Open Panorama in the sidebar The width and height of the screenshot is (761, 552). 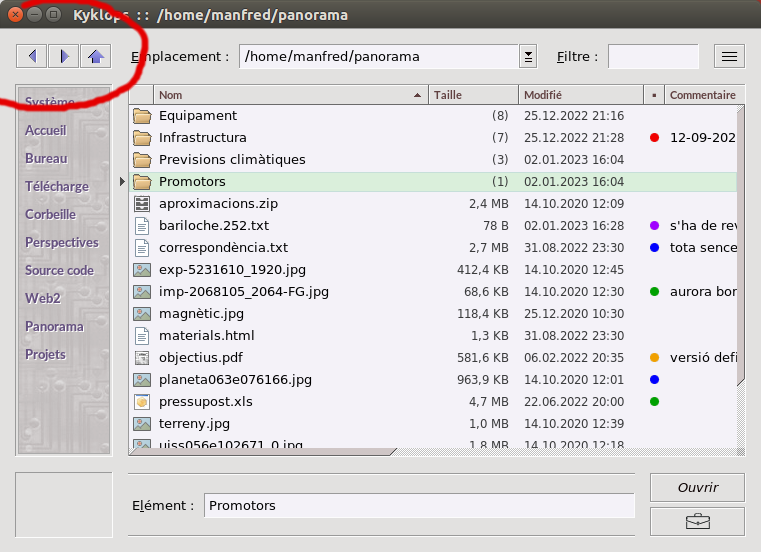[54, 327]
